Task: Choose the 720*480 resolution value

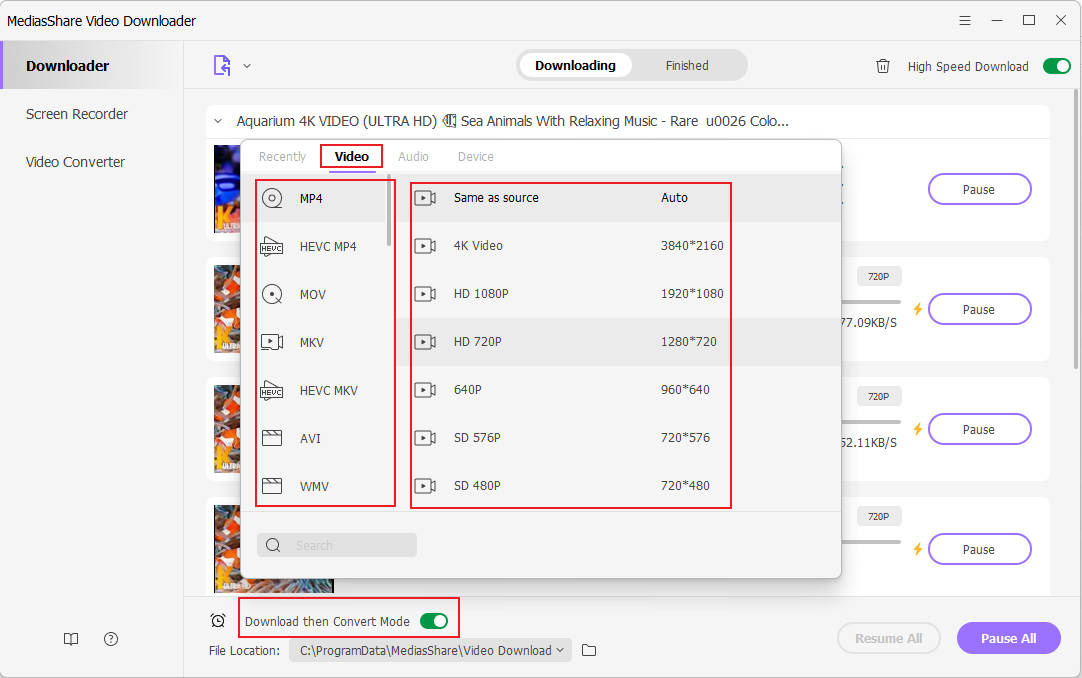Action: pyautogui.click(x=685, y=486)
